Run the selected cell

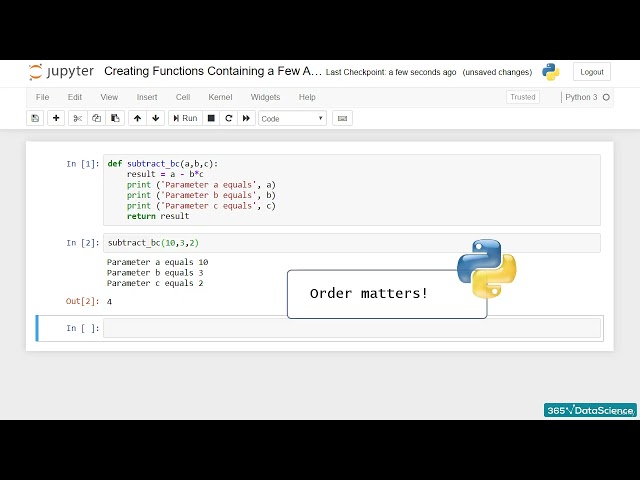coord(185,118)
